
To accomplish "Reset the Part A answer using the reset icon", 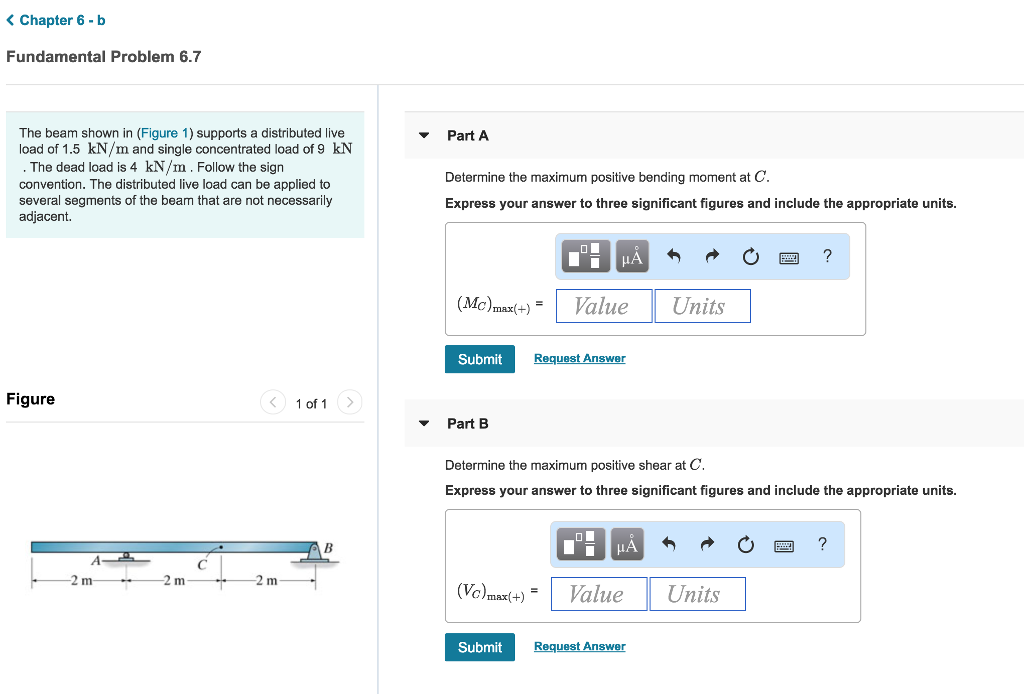I will pyautogui.click(x=750, y=256).
